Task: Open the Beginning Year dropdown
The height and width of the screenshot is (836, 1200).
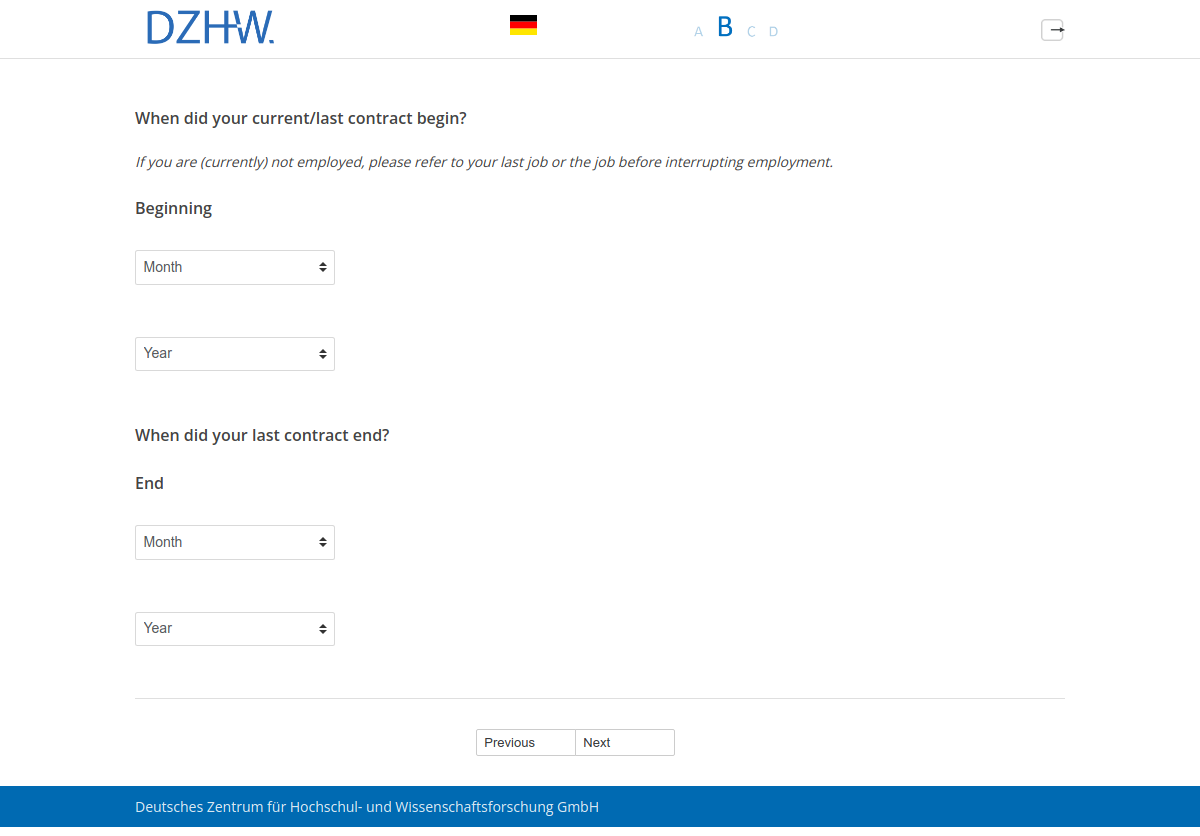Action: [x=235, y=354]
